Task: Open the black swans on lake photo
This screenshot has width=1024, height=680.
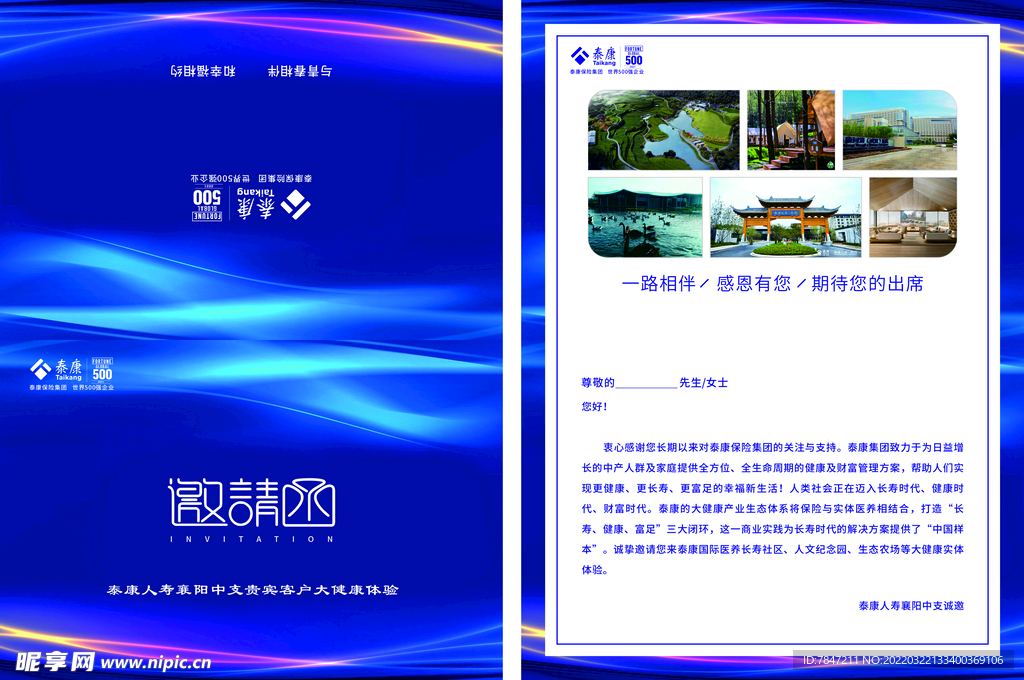Action: pos(645,217)
